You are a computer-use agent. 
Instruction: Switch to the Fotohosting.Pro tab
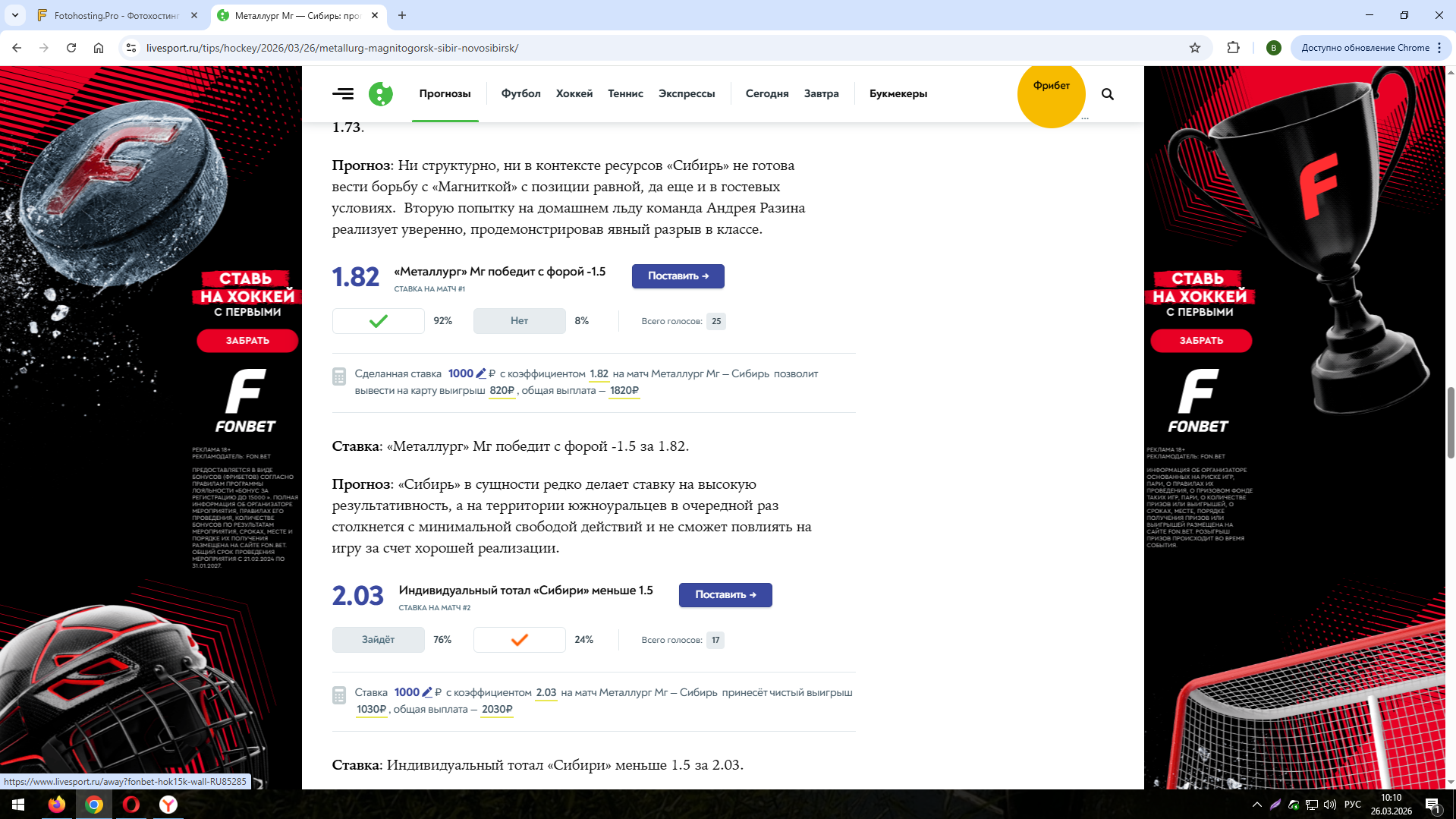(118, 15)
